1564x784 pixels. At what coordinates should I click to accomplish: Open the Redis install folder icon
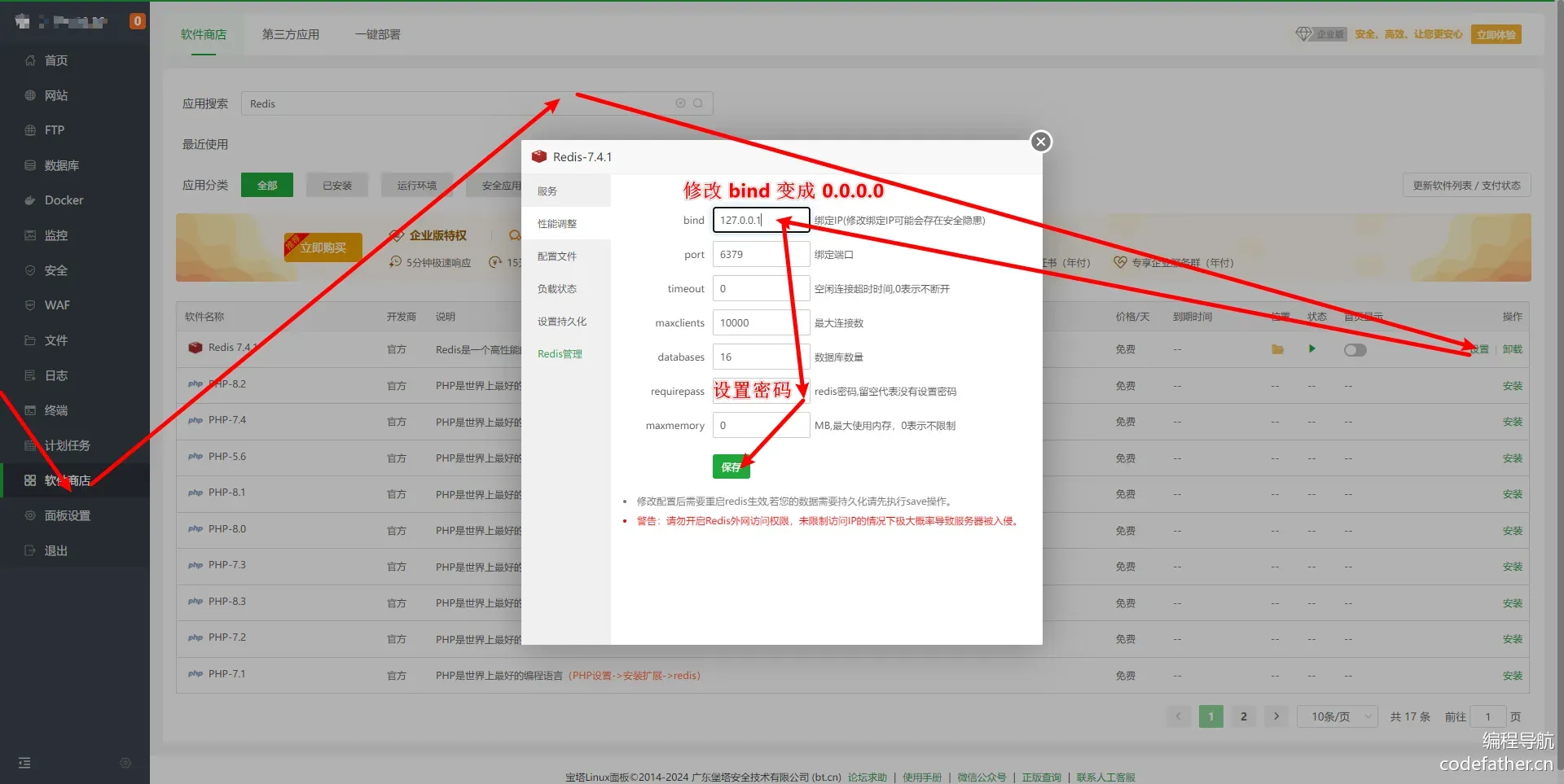(1276, 349)
